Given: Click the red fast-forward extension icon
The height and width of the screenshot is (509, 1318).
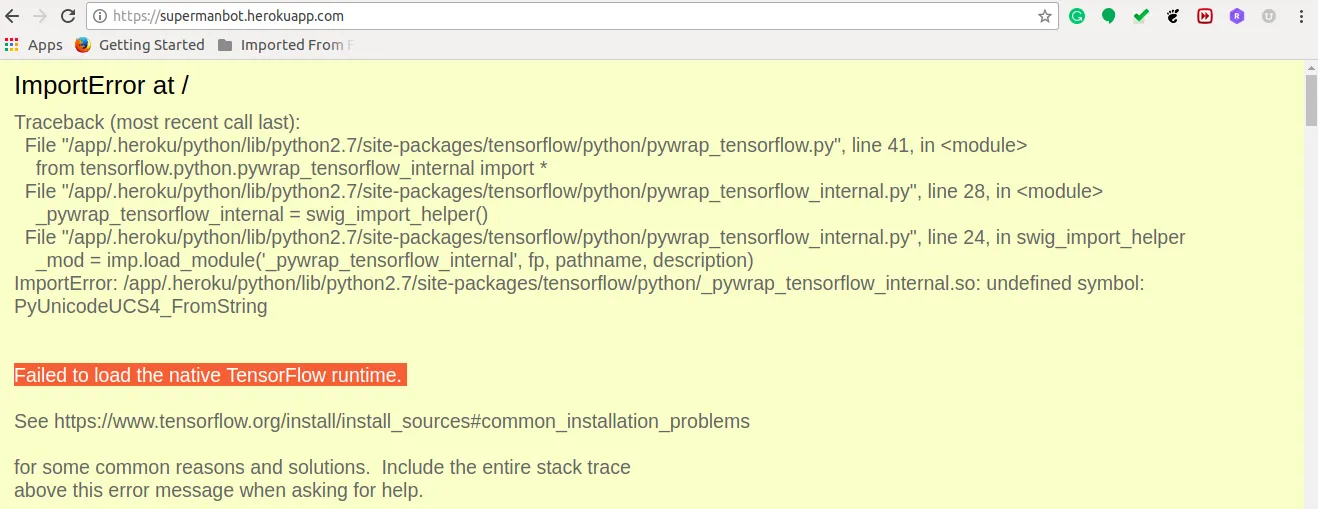Looking at the screenshot, I should [1205, 16].
